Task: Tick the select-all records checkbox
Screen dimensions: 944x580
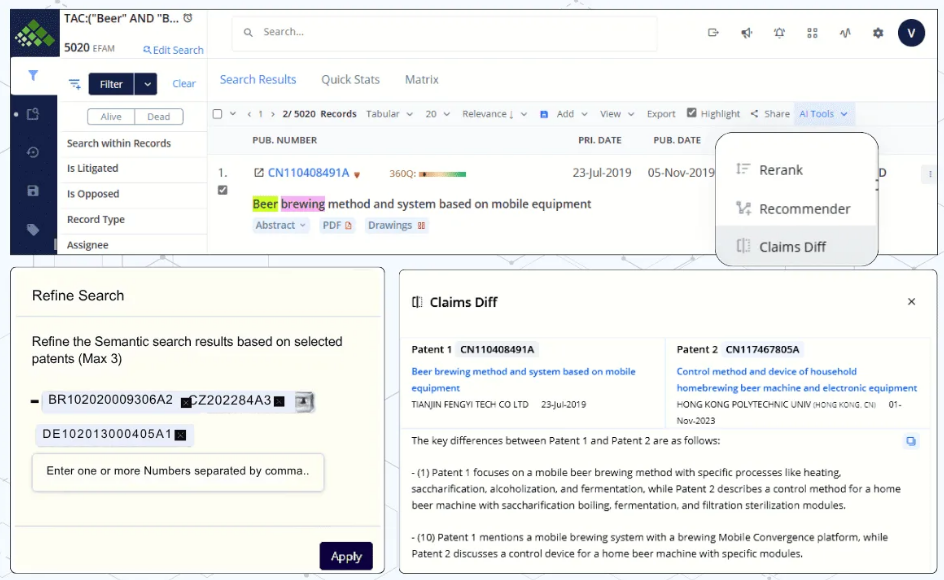Action: [218, 114]
